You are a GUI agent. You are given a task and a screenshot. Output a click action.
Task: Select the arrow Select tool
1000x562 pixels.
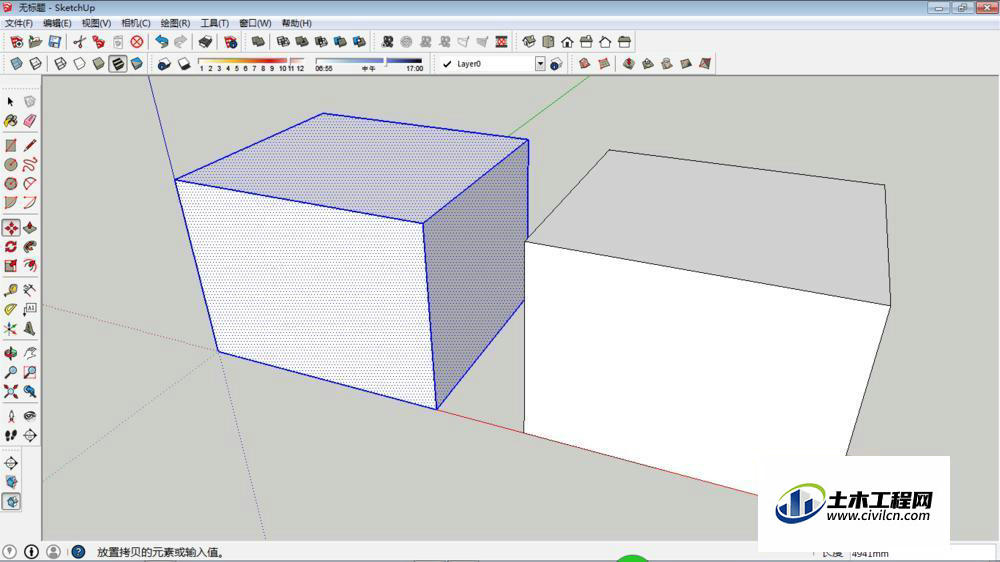coord(10,101)
